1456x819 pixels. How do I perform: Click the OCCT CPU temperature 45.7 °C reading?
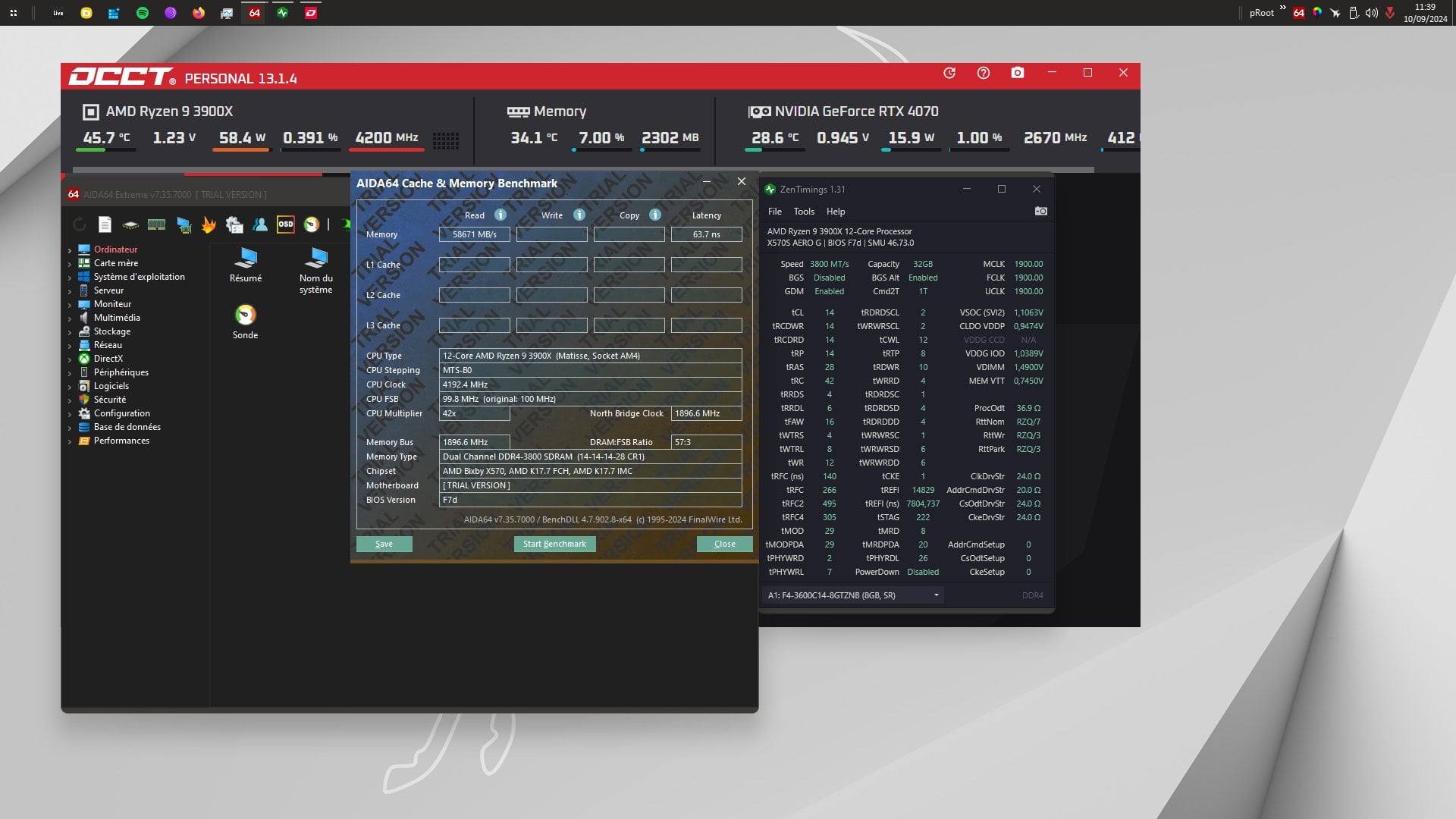[106, 137]
